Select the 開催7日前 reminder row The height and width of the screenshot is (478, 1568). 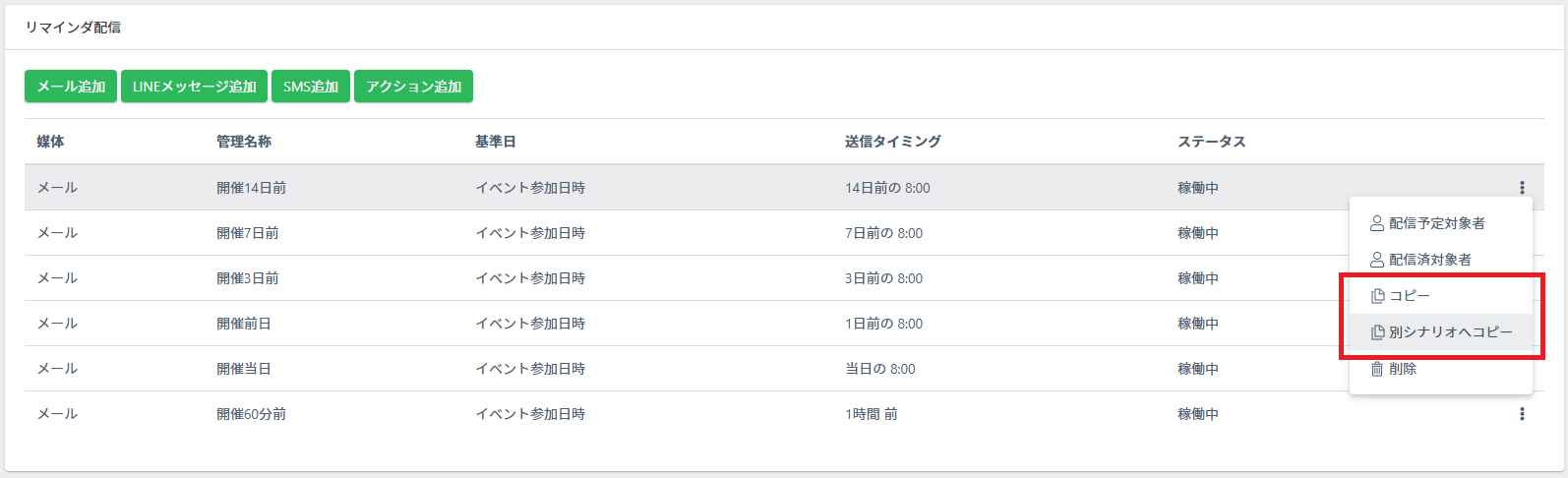click(x=784, y=233)
